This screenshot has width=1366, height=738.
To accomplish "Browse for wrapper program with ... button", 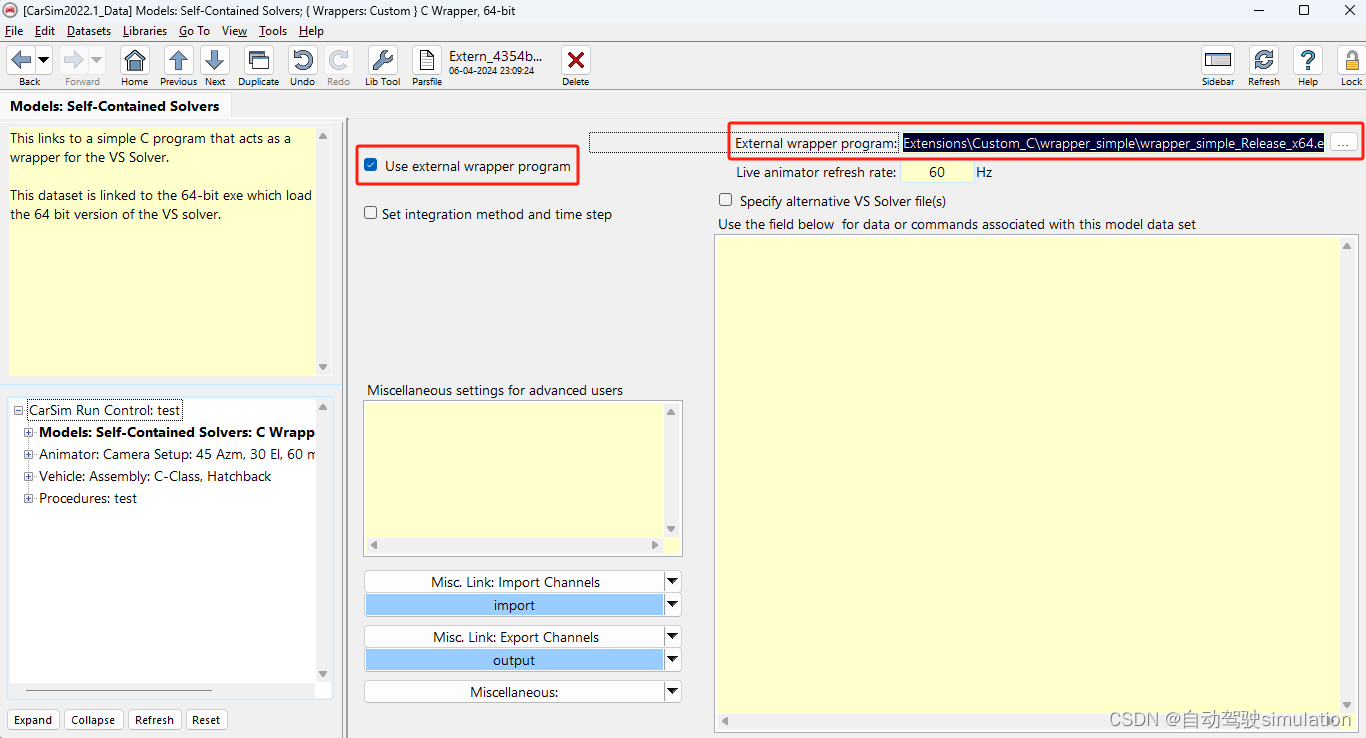I will pos(1343,143).
